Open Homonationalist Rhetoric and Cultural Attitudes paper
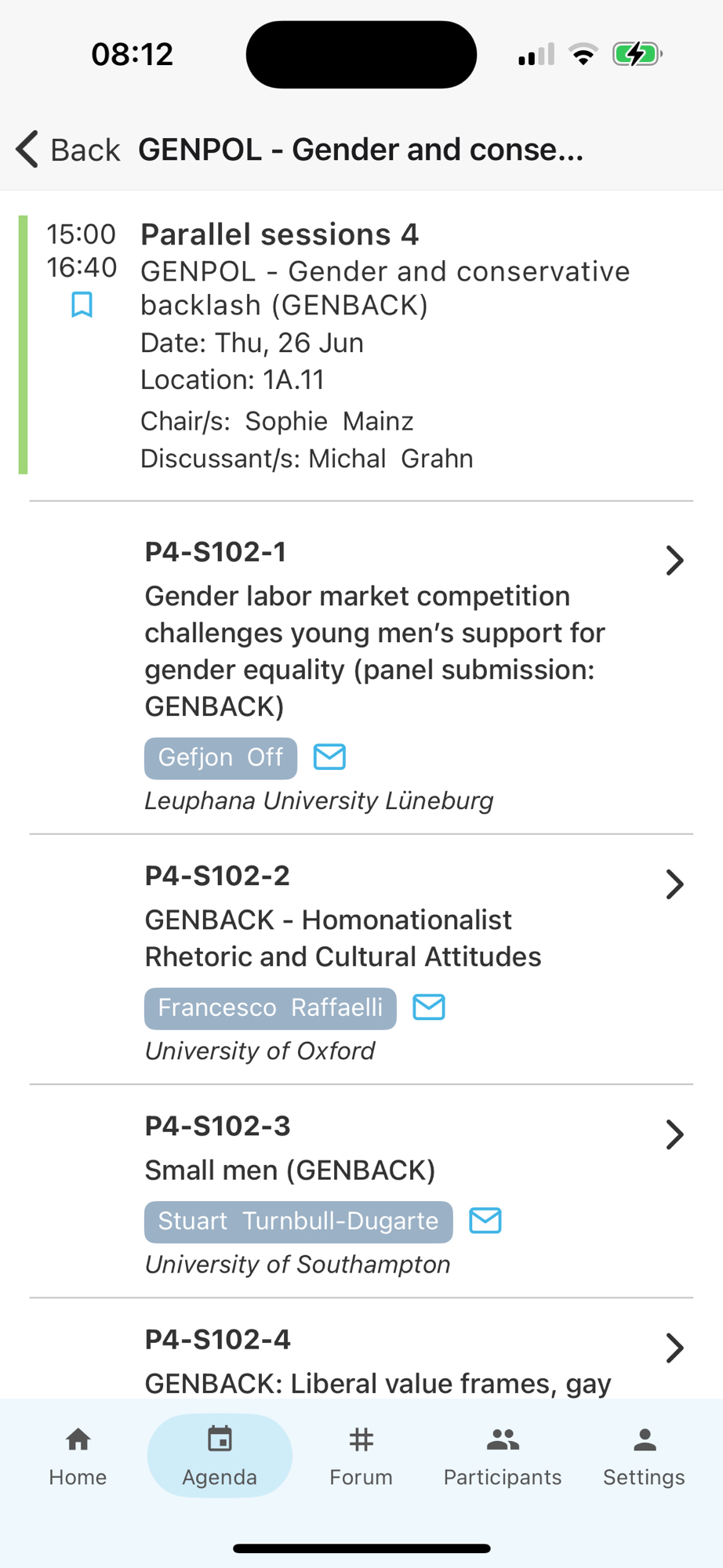This screenshot has height=1568, width=723. 343,938
